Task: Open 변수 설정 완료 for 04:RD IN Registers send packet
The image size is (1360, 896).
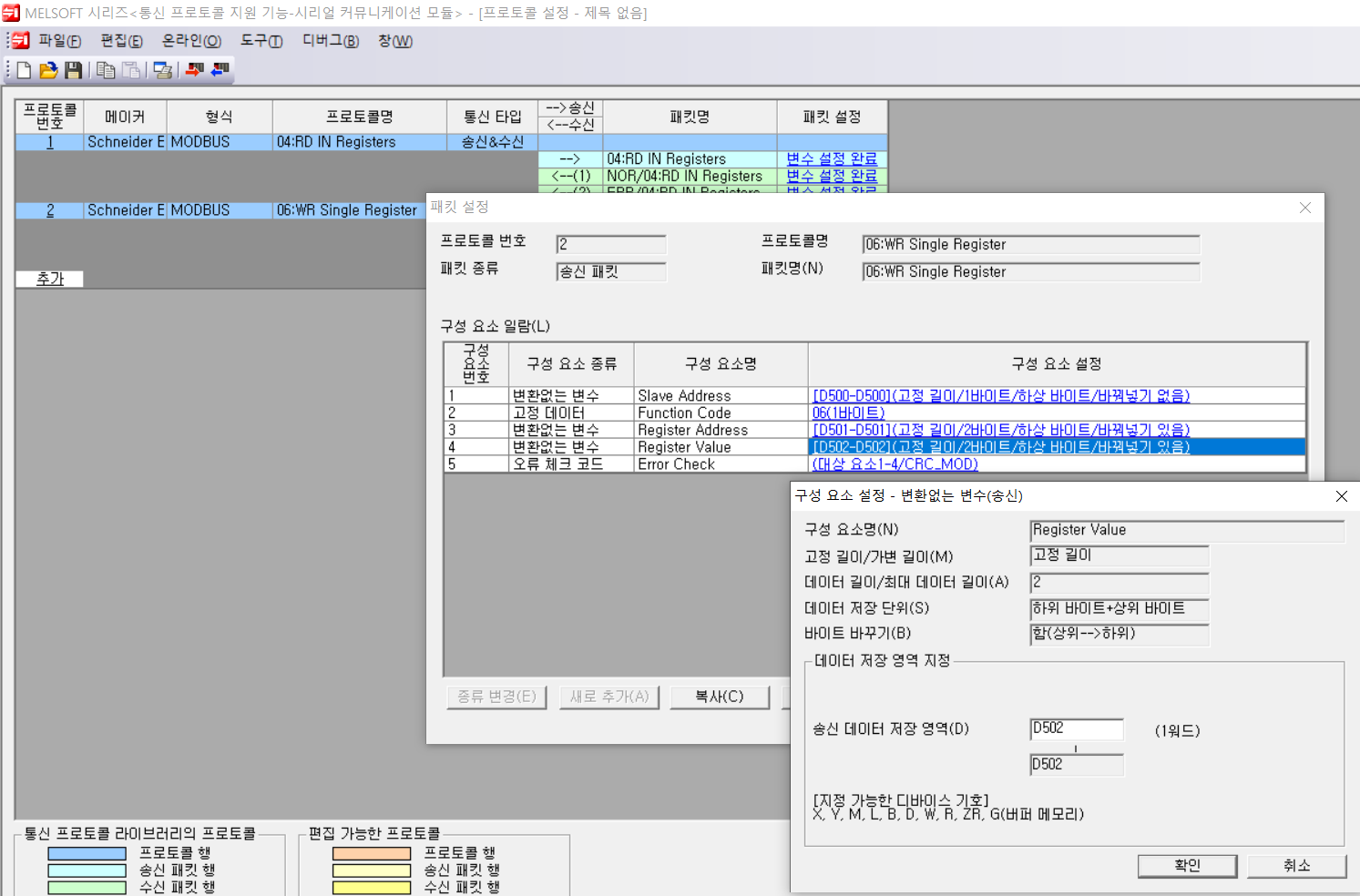Action: pos(832,158)
